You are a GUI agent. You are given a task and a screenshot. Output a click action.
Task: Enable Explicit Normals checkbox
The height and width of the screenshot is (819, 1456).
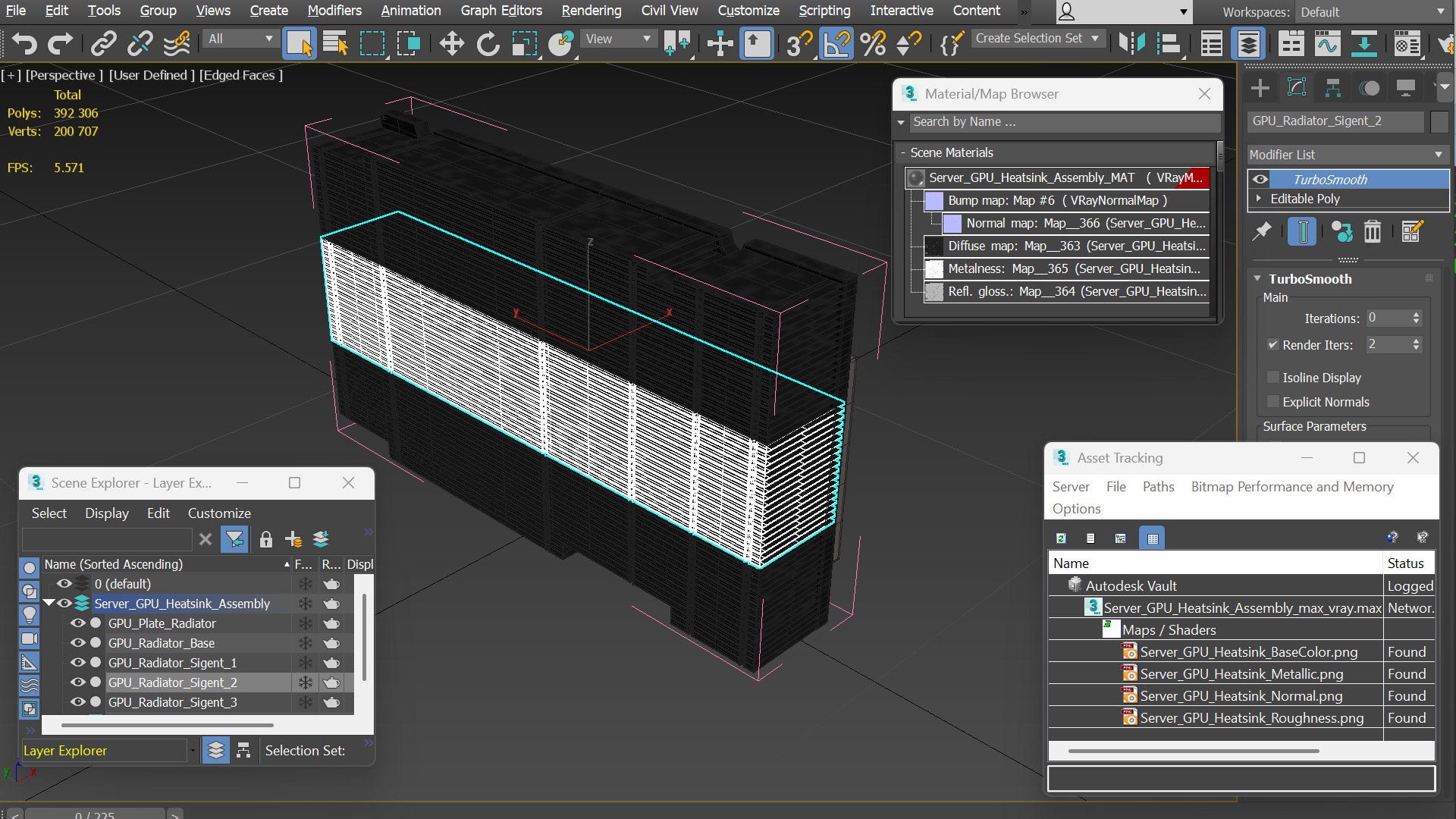point(1273,401)
